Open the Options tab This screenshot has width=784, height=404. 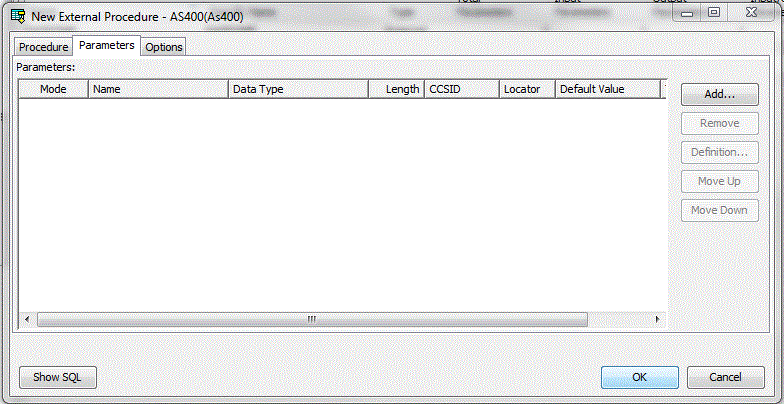[x=164, y=47]
